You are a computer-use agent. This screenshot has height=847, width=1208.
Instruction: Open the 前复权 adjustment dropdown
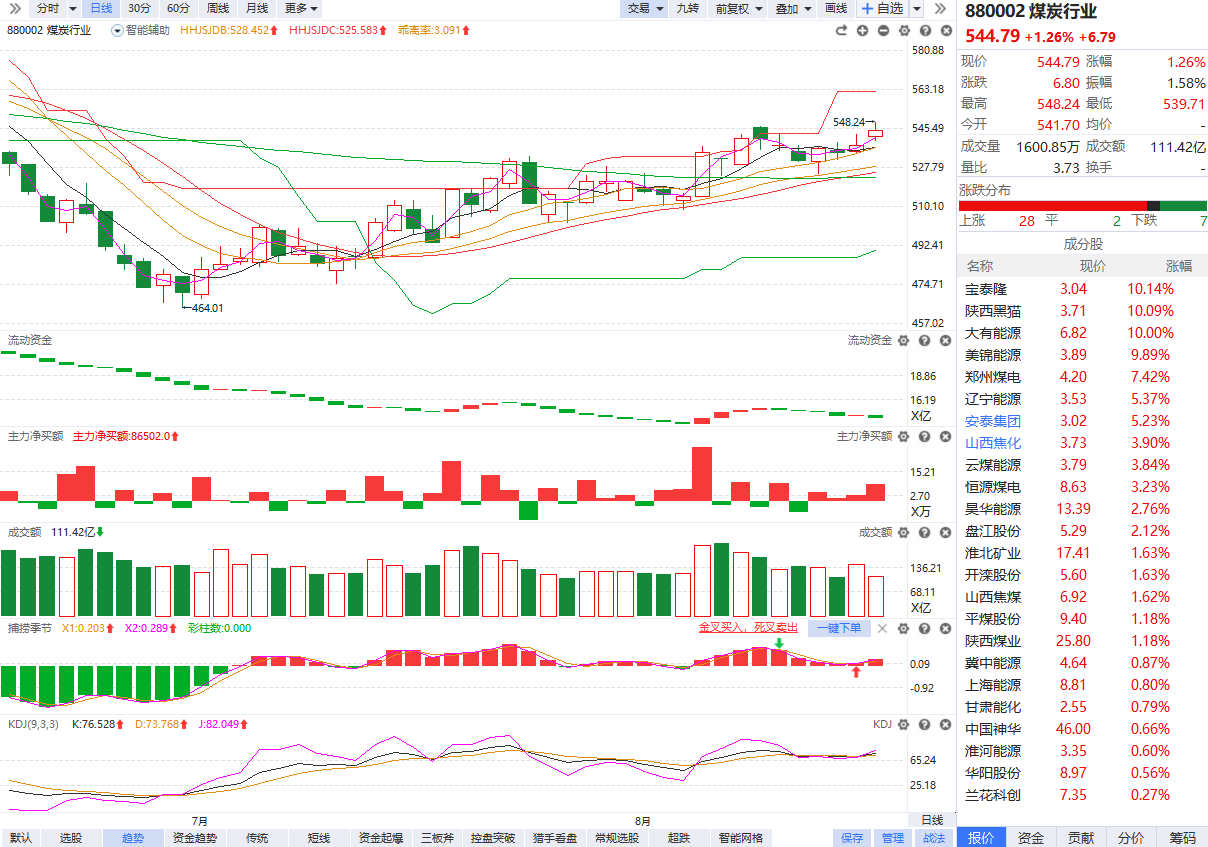click(x=738, y=8)
